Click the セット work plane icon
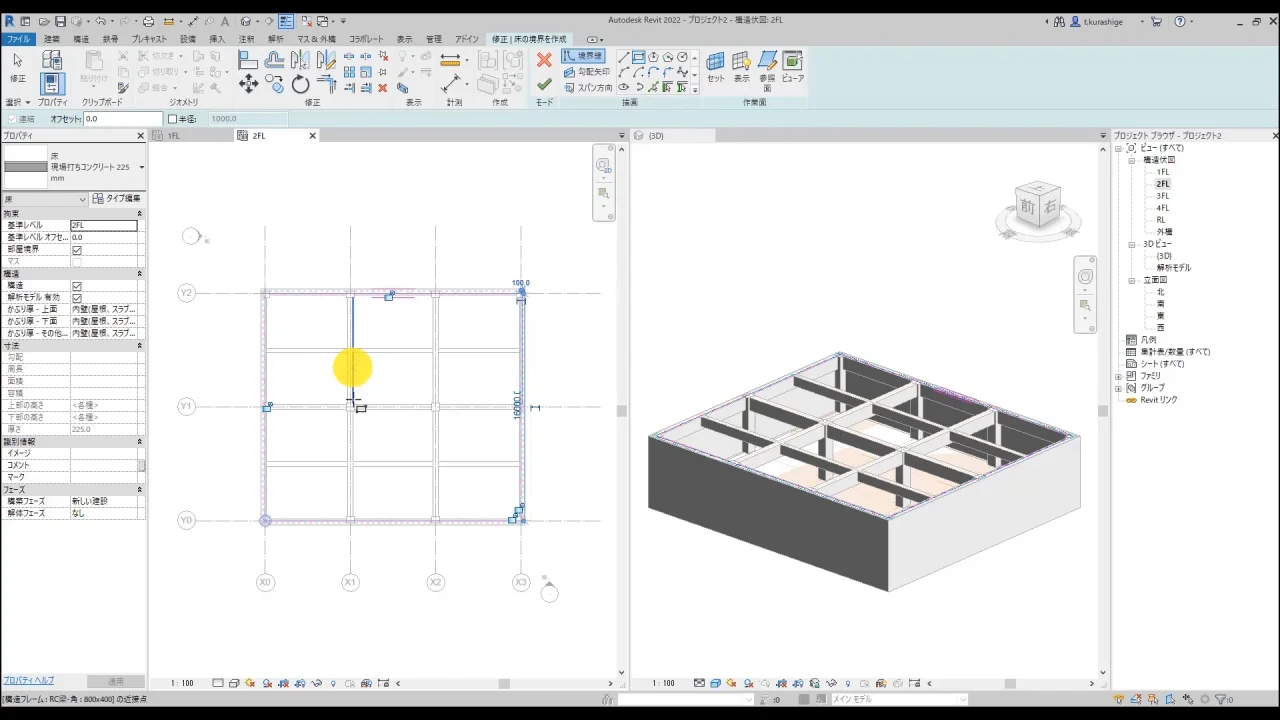Viewport: 1280px width, 720px height. click(x=715, y=66)
